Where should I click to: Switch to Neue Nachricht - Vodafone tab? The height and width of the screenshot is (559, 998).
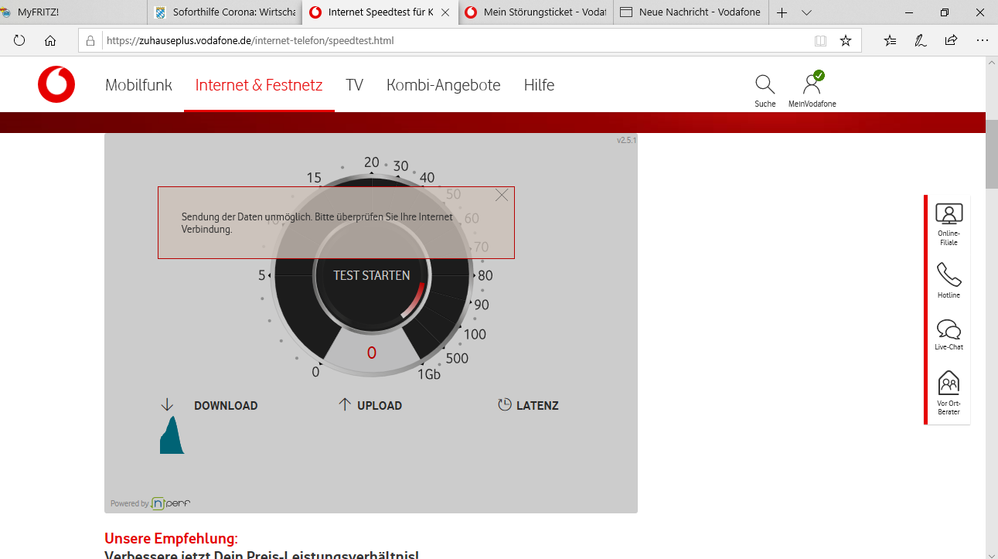pos(691,12)
